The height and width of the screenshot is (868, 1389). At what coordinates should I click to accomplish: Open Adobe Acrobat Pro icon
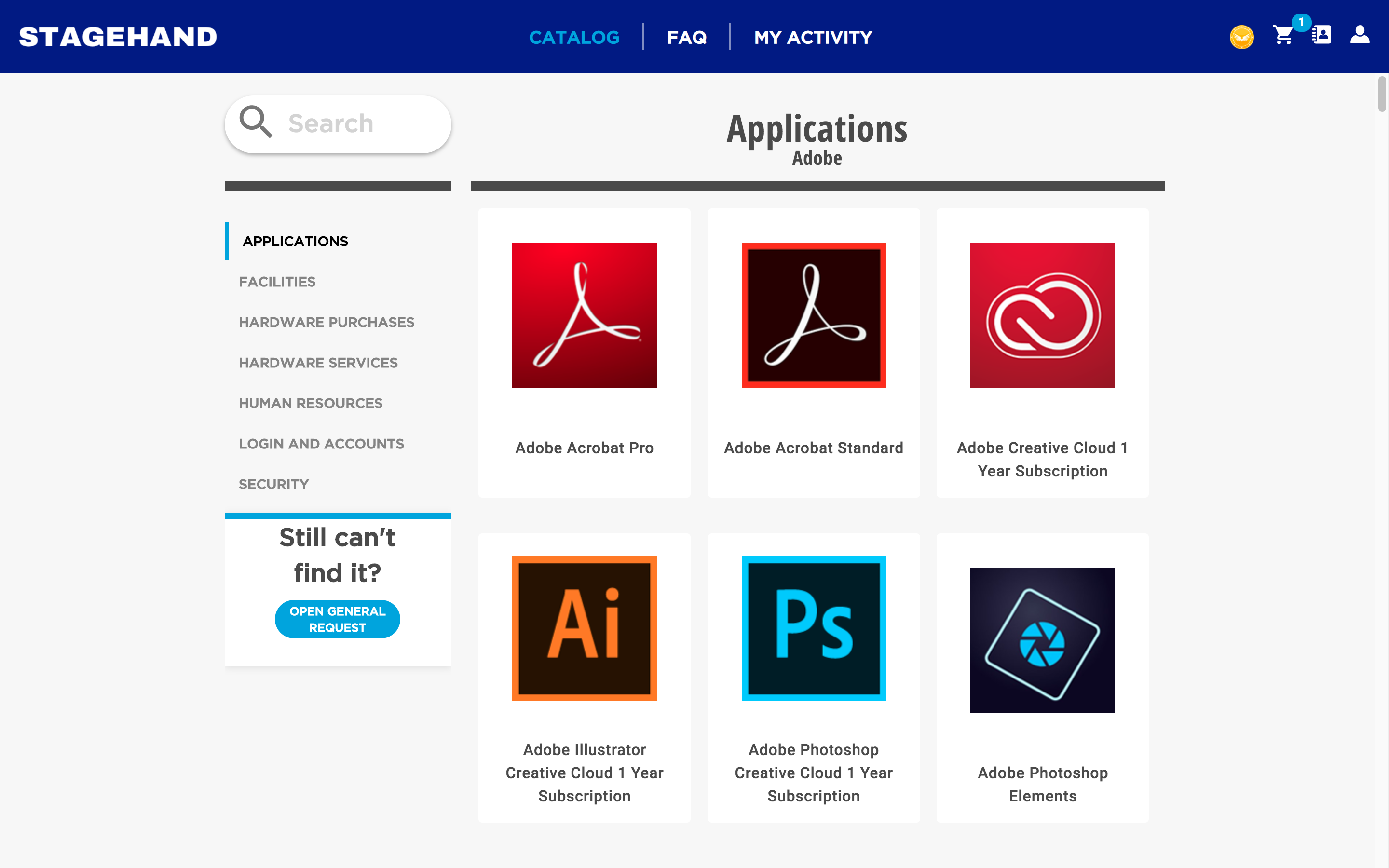[x=585, y=315]
